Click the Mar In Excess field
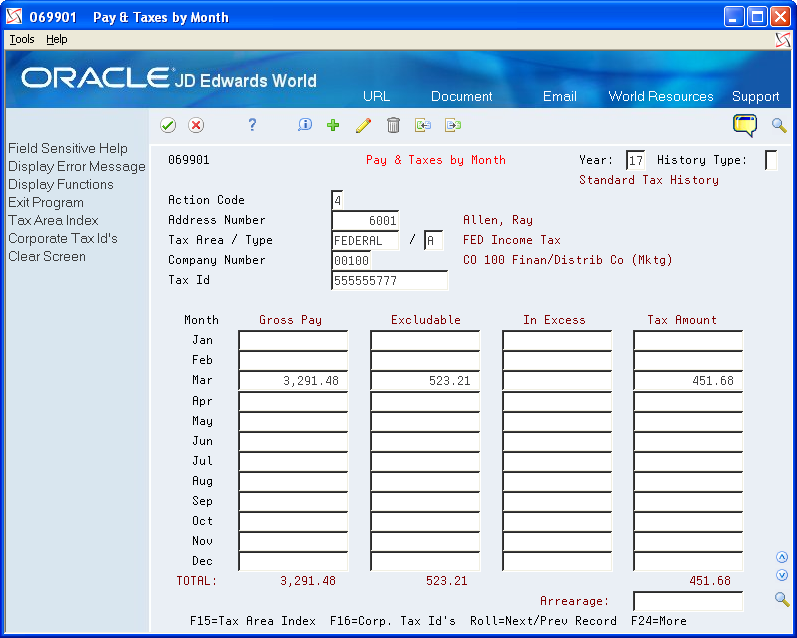 click(x=557, y=380)
